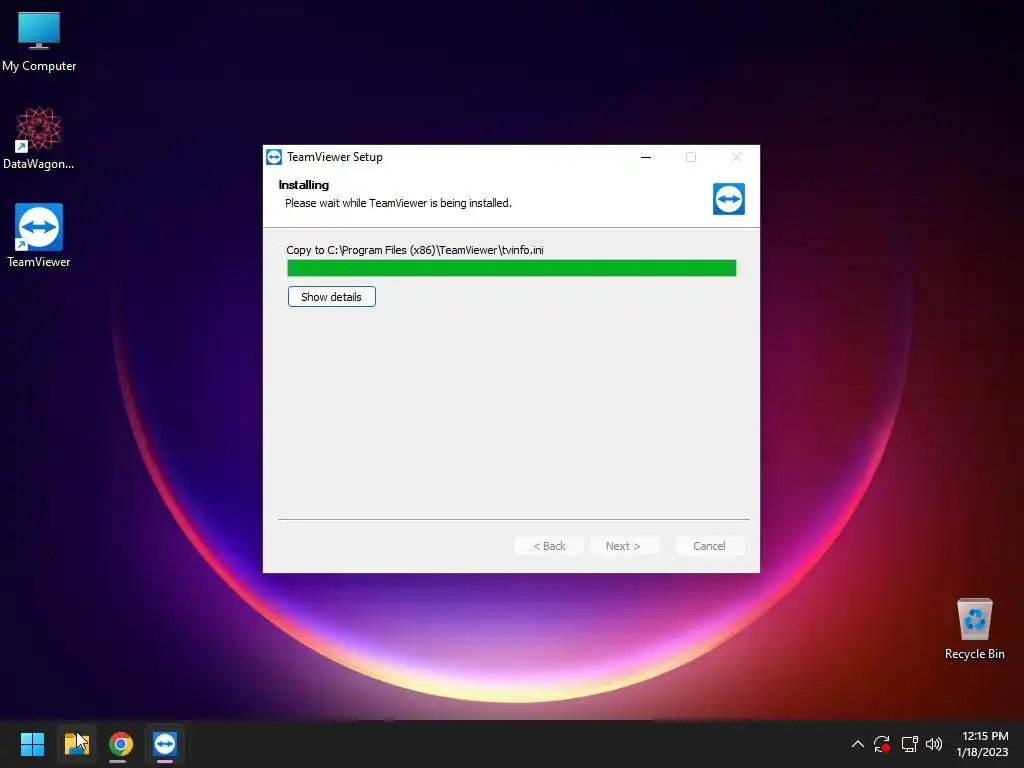1024x768 pixels.
Task: Launch File Explorer from the taskbar
Action: pos(77,744)
